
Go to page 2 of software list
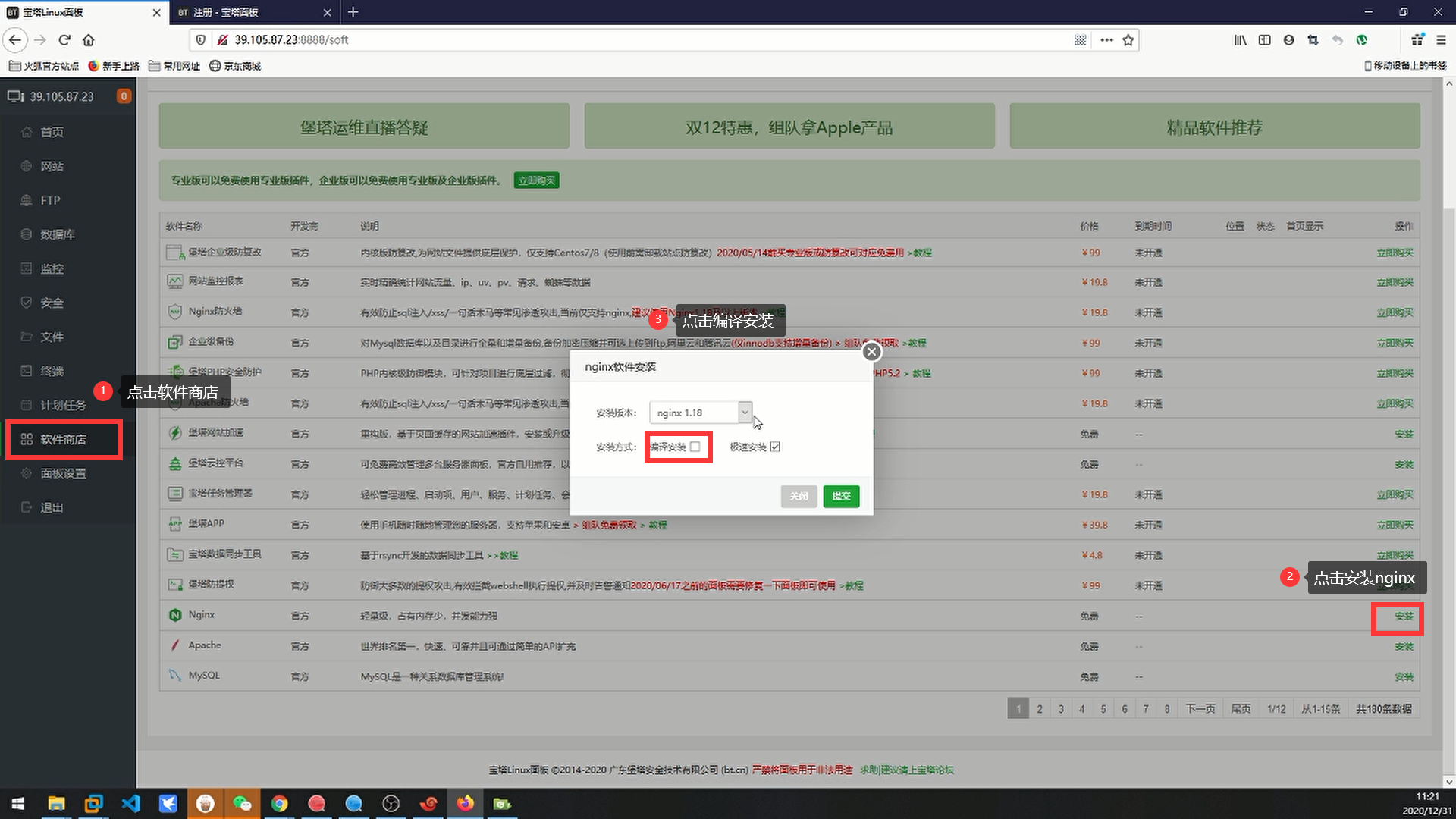coord(1040,709)
